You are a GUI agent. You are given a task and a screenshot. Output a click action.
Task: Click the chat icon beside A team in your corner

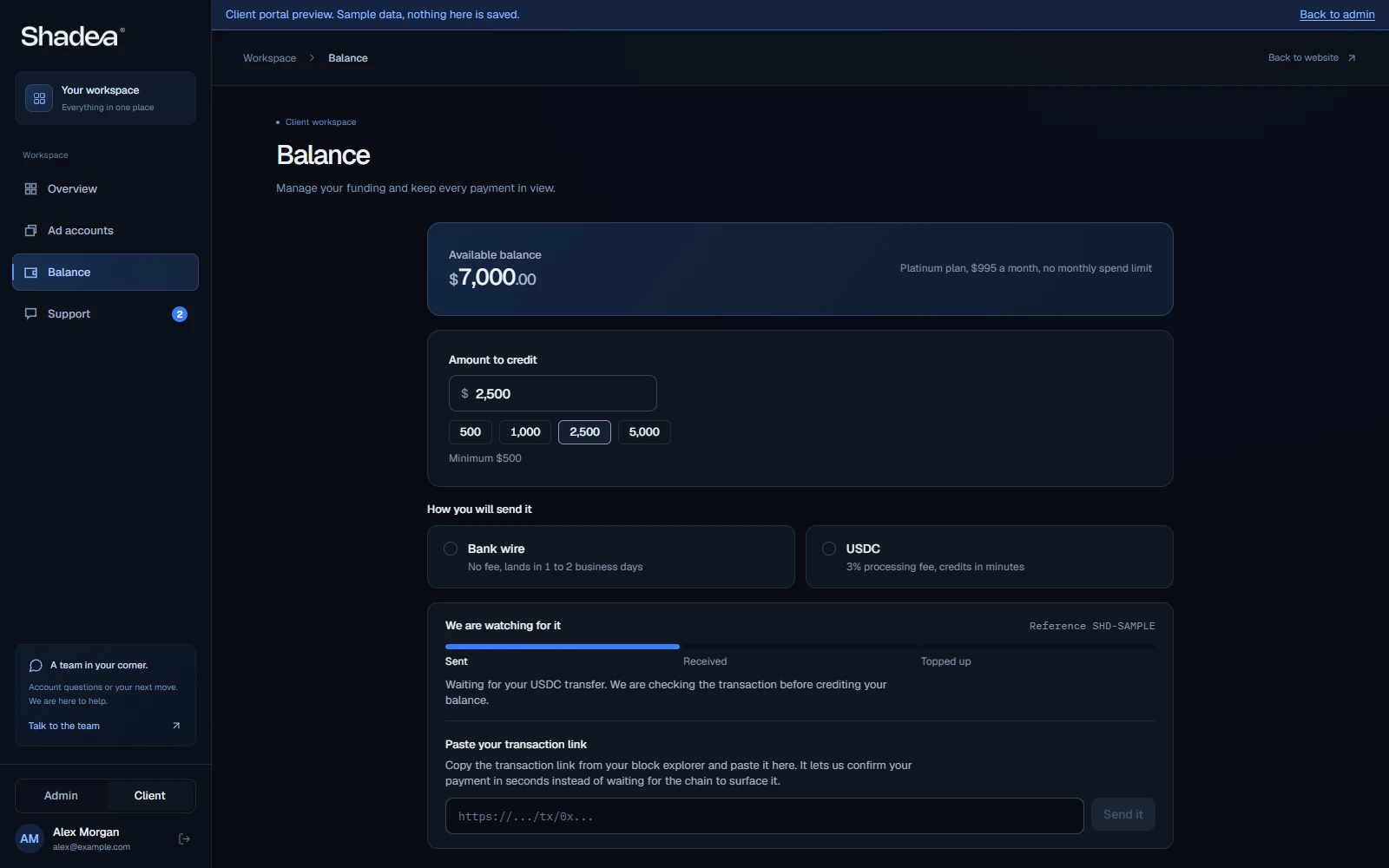coord(36,666)
